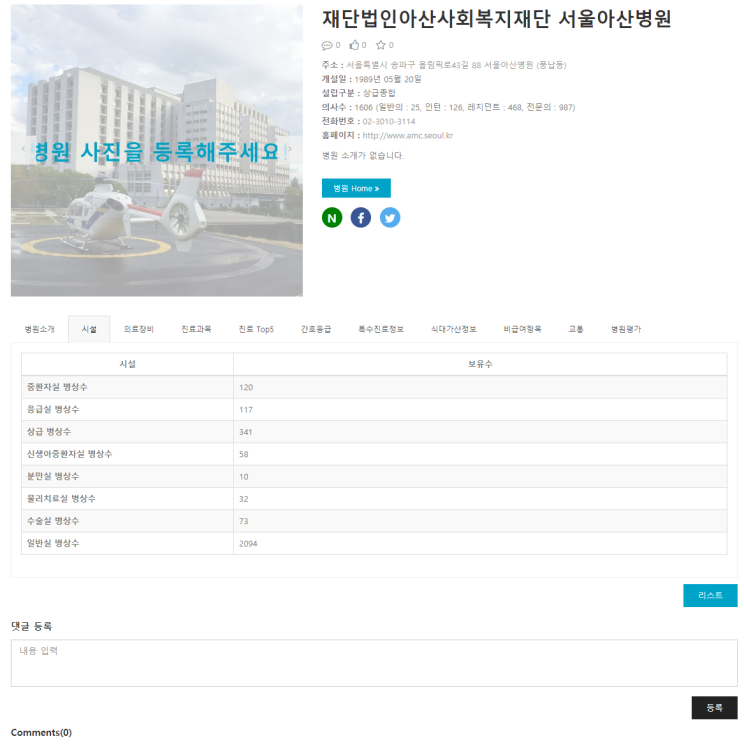Click the value 73 in the table
The width and height of the screenshot is (744, 744).
243,521
